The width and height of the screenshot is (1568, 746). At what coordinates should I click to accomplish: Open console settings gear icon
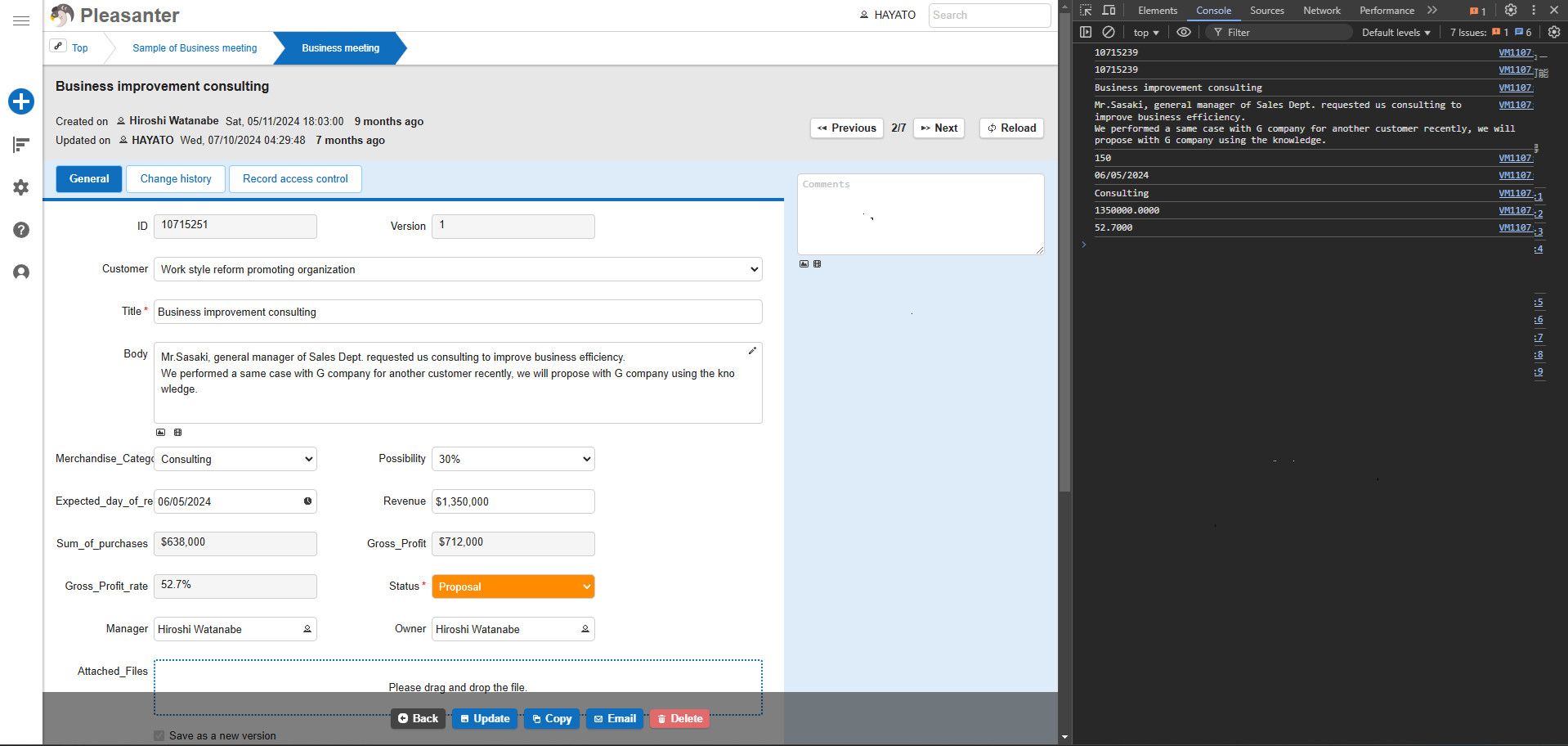tap(1554, 32)
